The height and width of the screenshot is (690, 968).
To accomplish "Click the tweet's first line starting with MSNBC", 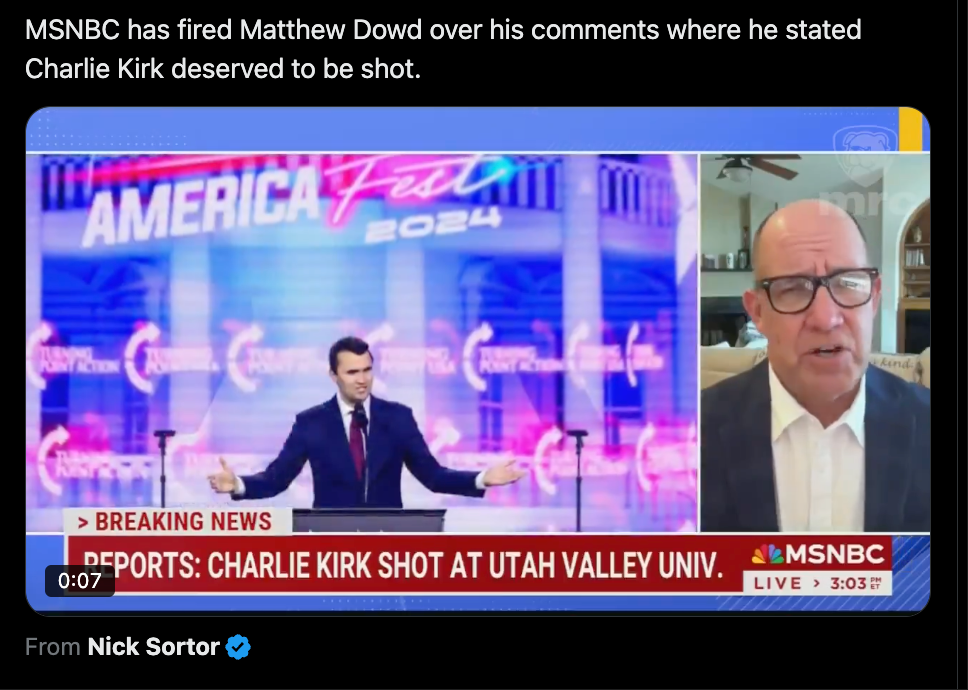I will [443, 30].
